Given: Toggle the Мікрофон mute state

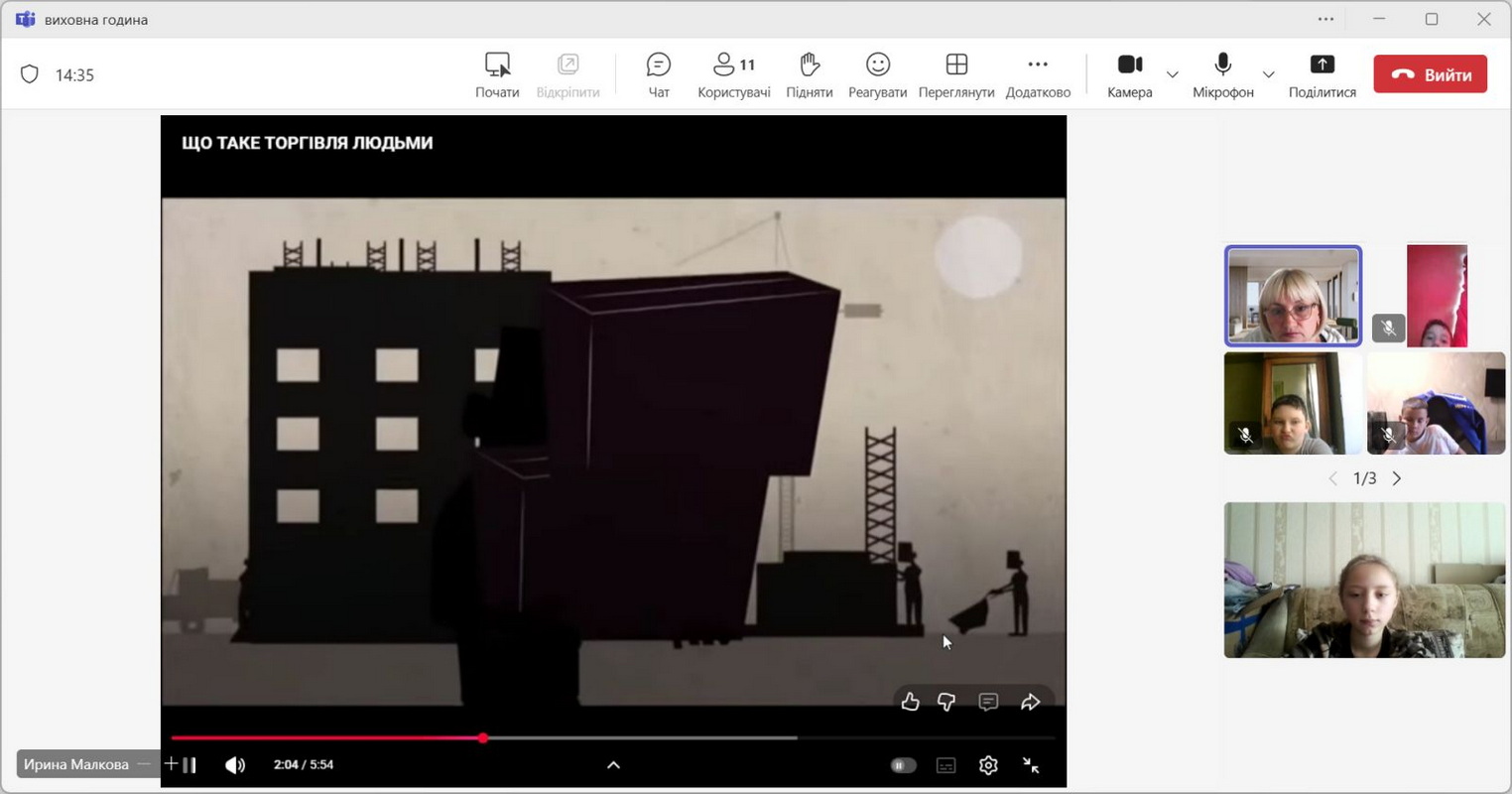Looking at the screenshot, I should [x=1222, y=75].
